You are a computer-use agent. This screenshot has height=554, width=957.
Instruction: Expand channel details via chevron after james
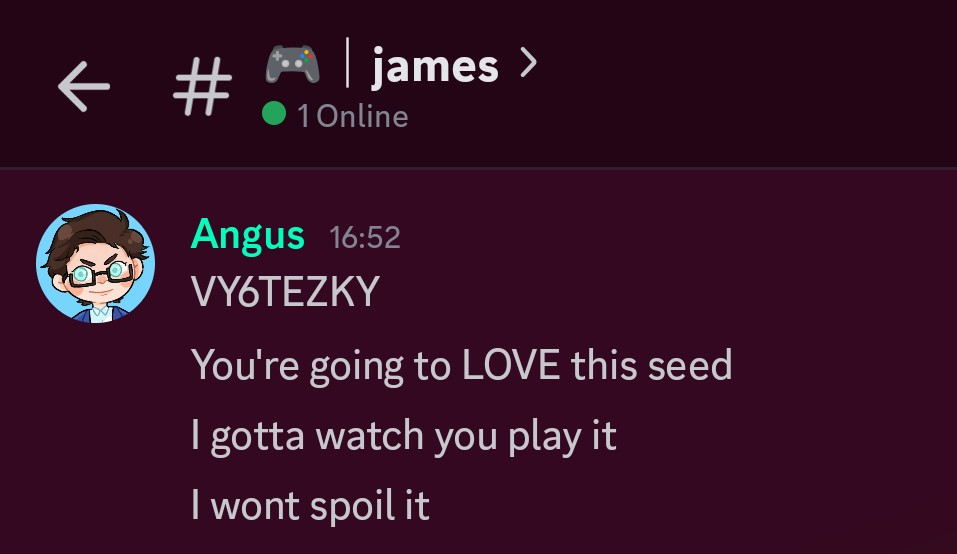(x=529, y=63)
